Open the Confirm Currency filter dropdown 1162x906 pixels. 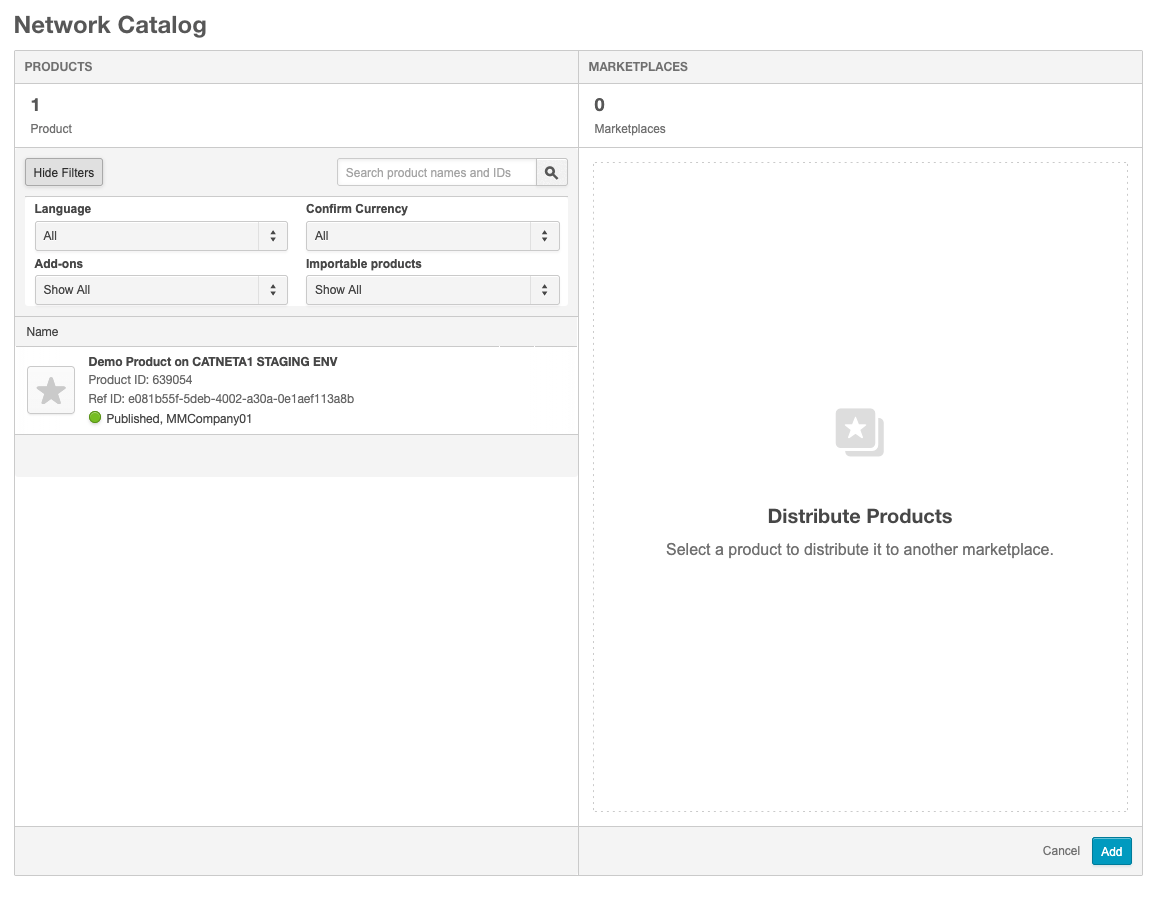tap(432, 236)
